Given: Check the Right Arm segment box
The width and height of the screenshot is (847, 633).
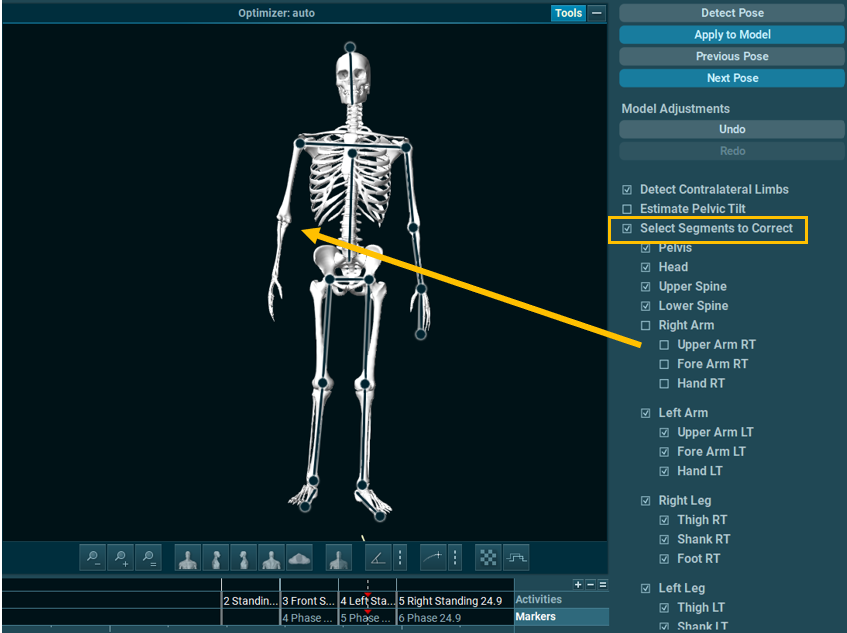Looking at the screenshot, I should pos(646,326).
